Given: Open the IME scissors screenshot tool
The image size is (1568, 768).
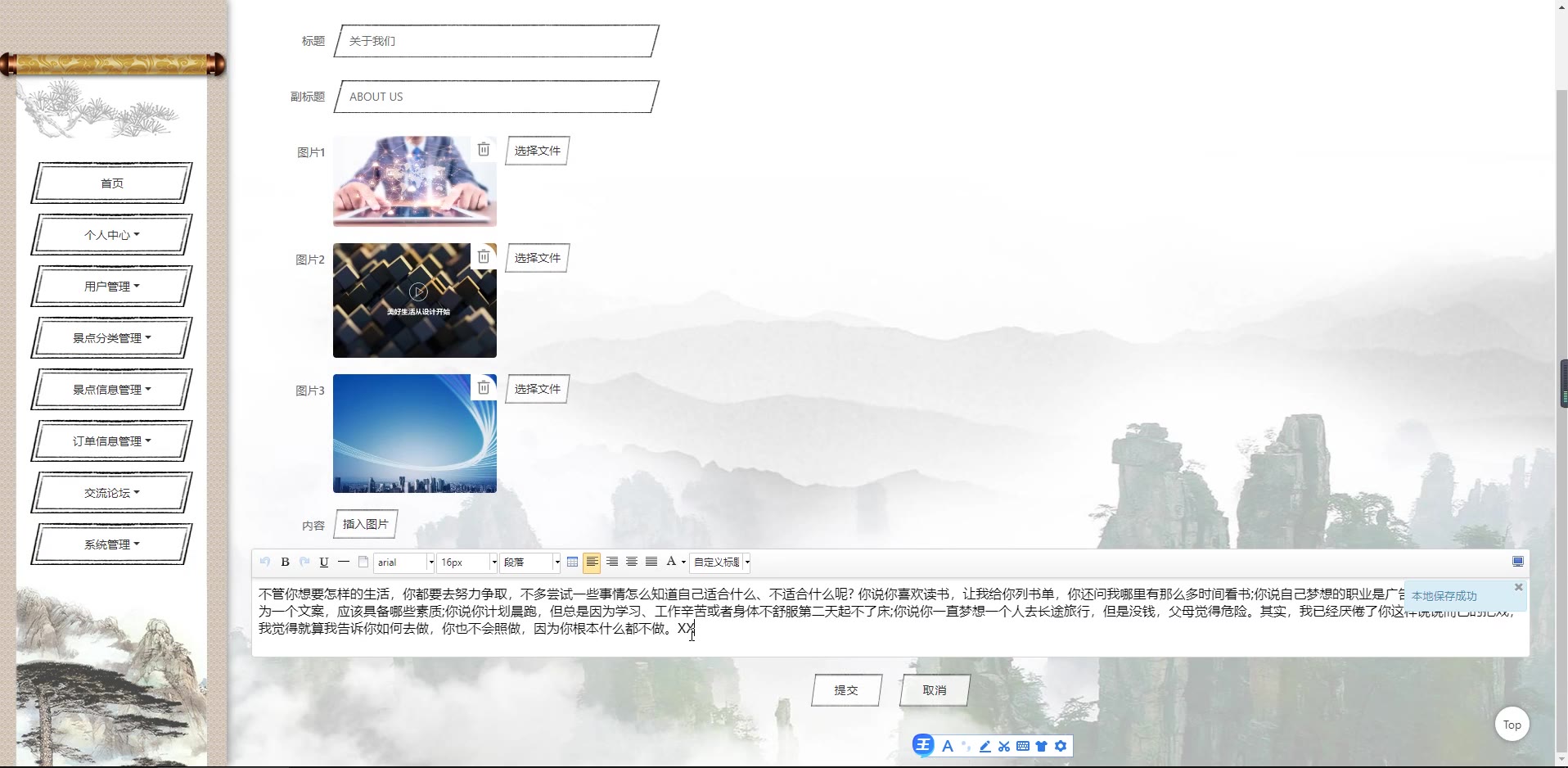Looking at the screenshot, I should tap(1004, 746).
